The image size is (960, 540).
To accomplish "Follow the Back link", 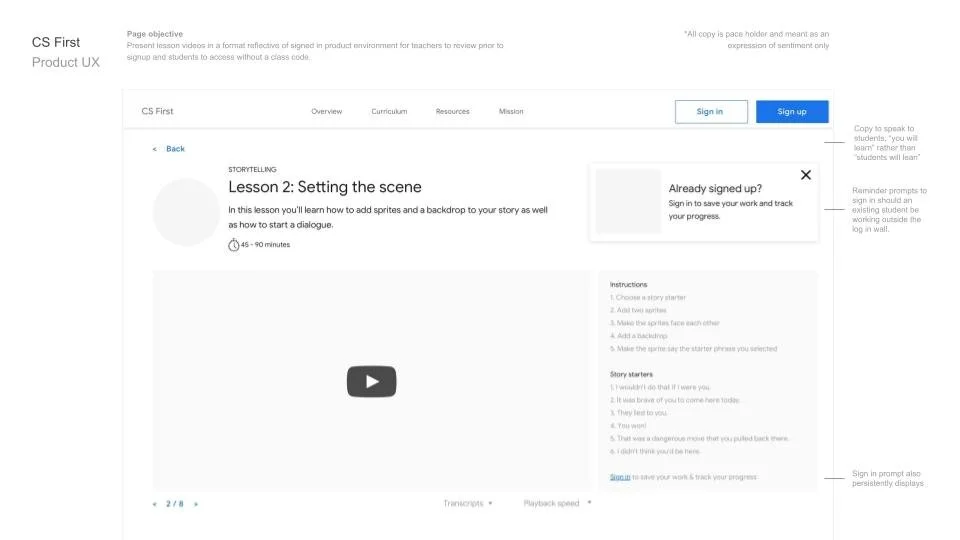I will (x=175, y=149).
